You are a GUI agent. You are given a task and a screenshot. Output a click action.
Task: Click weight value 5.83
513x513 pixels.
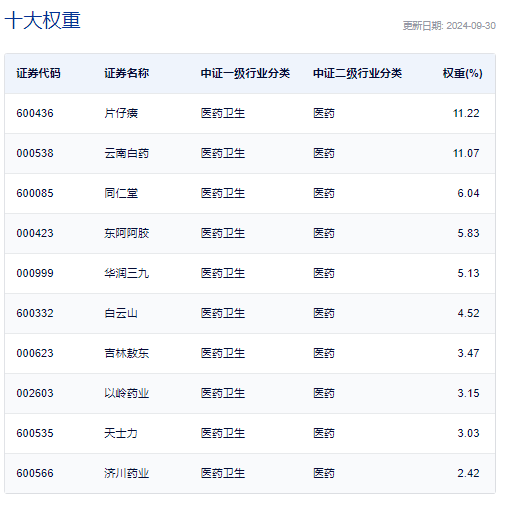(468, 233)
